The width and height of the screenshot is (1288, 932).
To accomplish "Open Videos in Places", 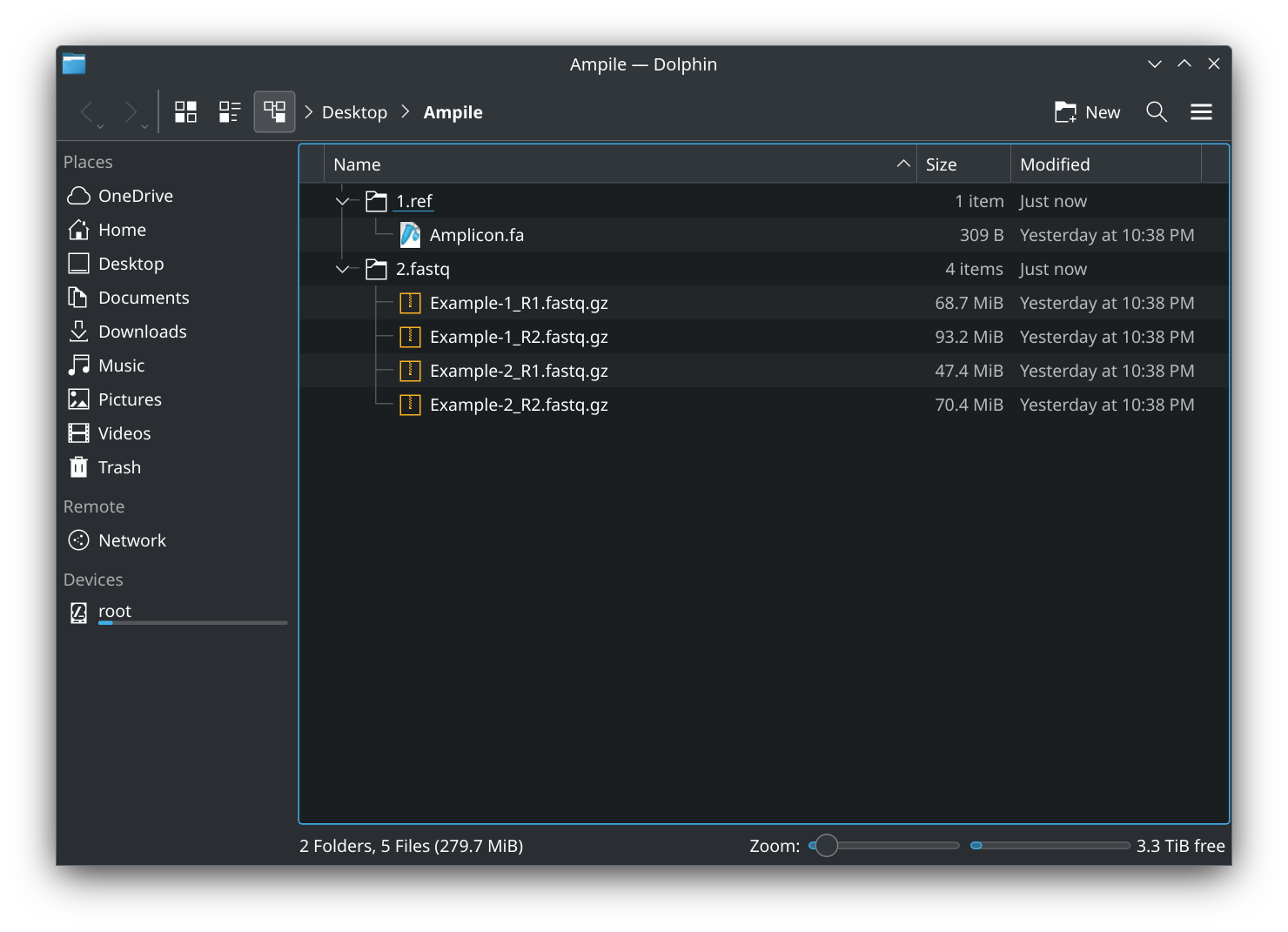I will click(176, 433).
